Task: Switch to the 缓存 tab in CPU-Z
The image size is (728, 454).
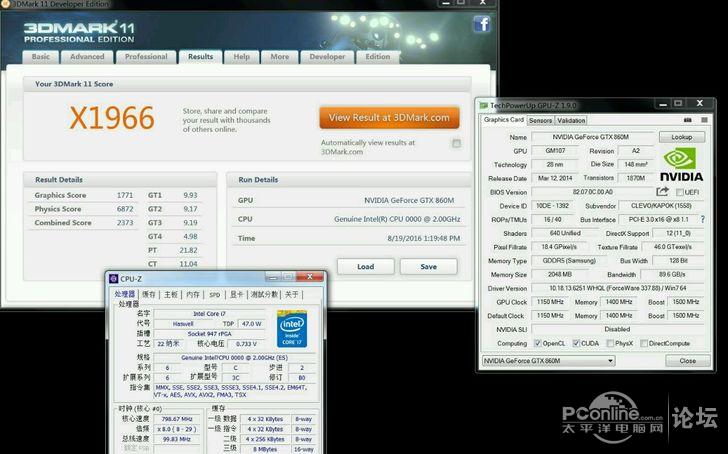Action: 149,295
